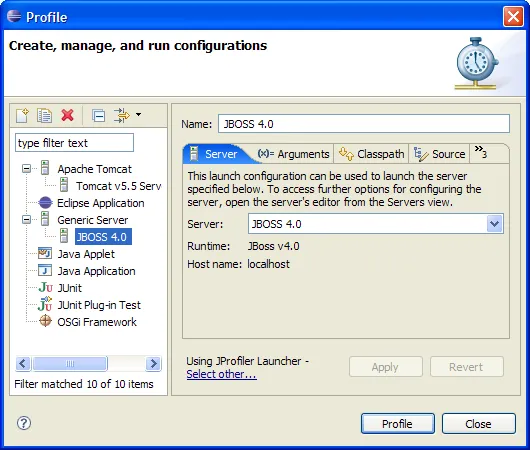This screenshot has height=450, width=530.
Task: Click the OSGi Framework icon
Action: click(45, 321)
